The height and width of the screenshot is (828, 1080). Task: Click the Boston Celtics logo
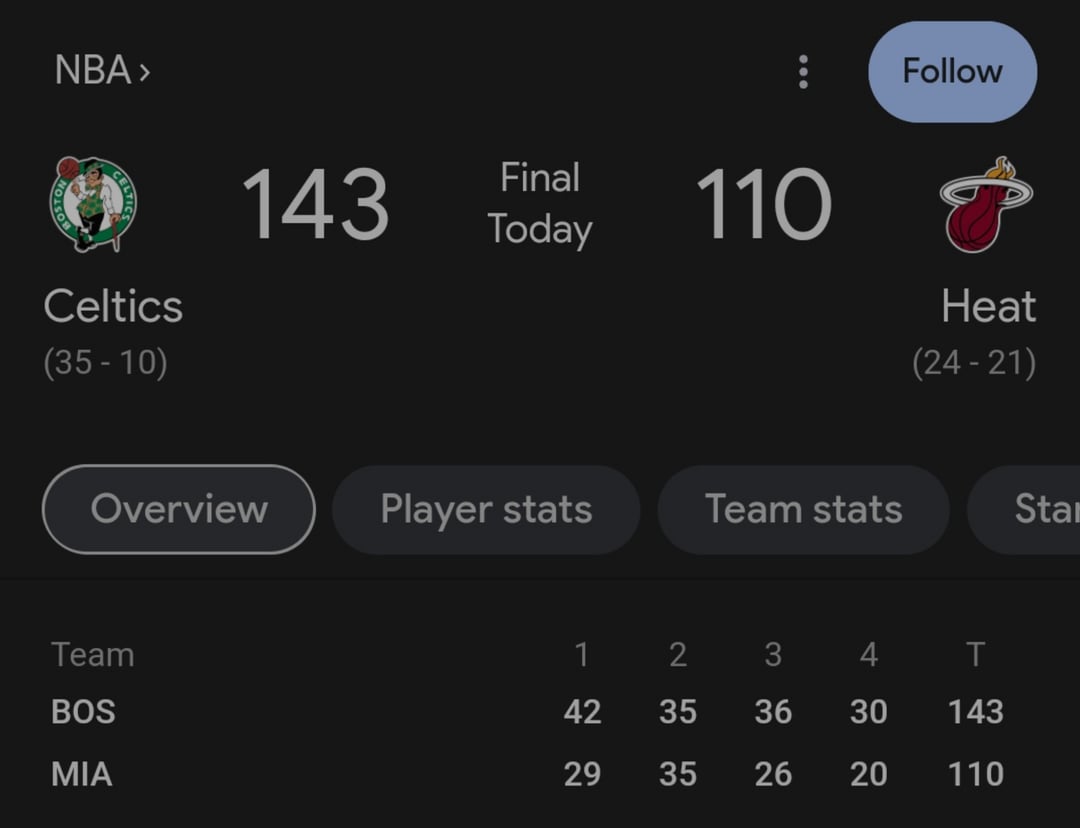[92, 204]
